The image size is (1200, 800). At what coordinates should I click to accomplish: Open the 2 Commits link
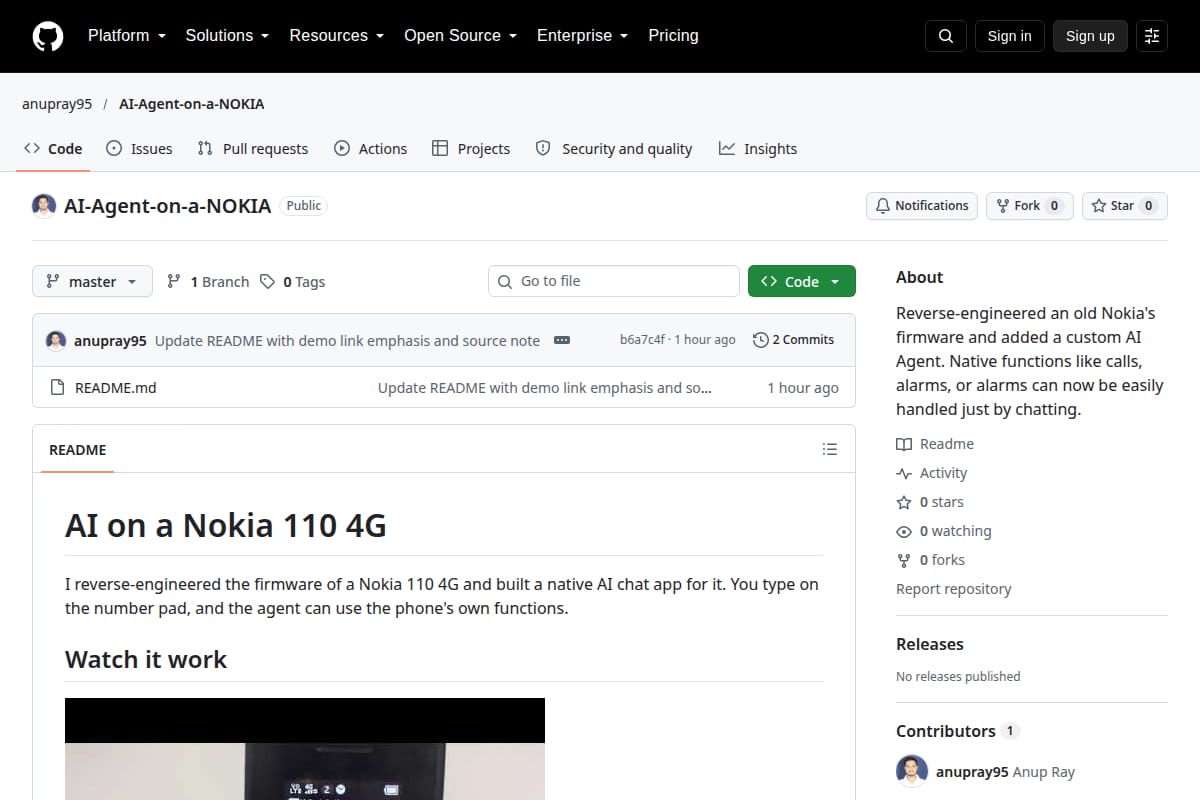click(x=793, y=340)
